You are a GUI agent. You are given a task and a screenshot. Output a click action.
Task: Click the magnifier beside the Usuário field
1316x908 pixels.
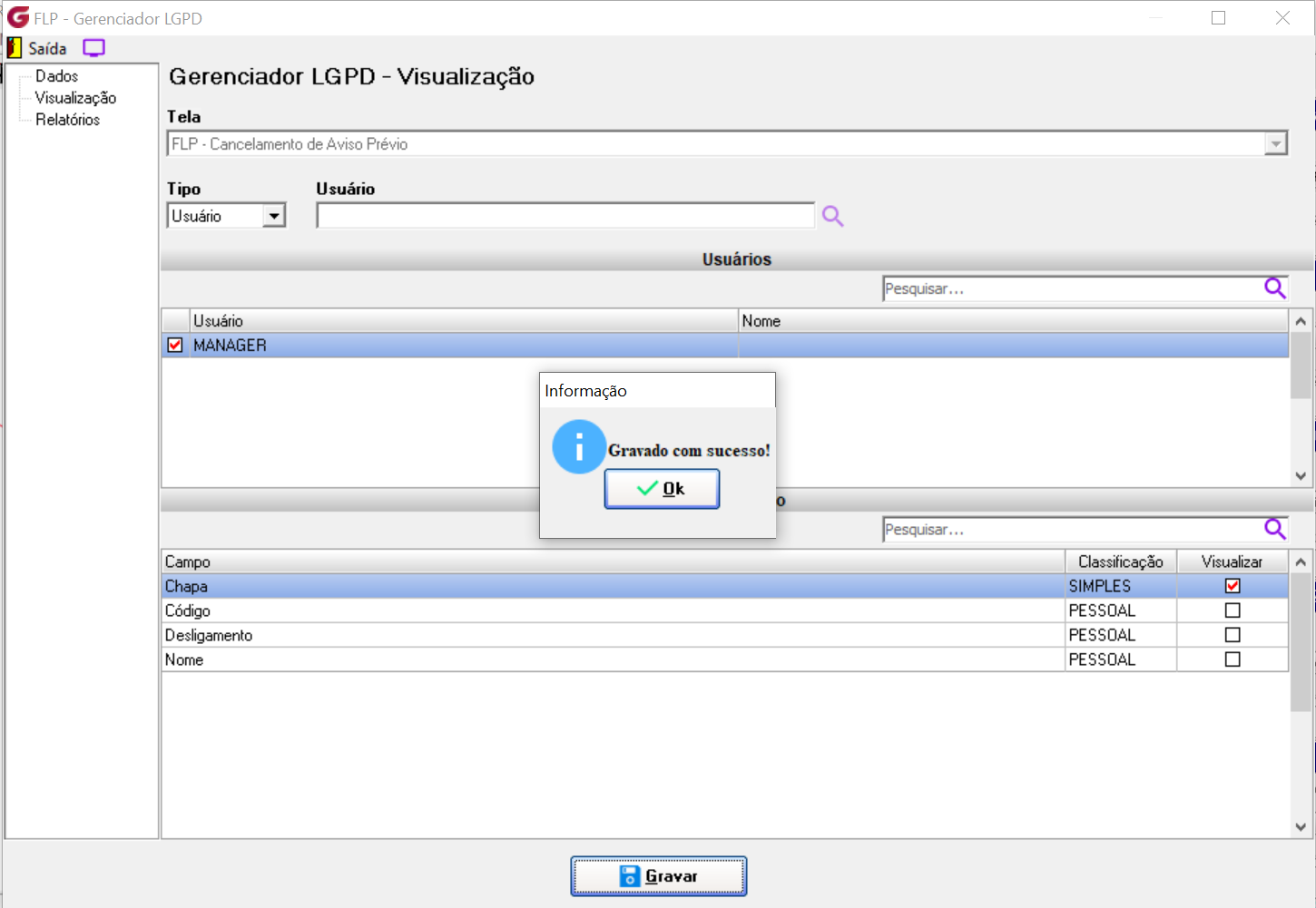[832, 216]
